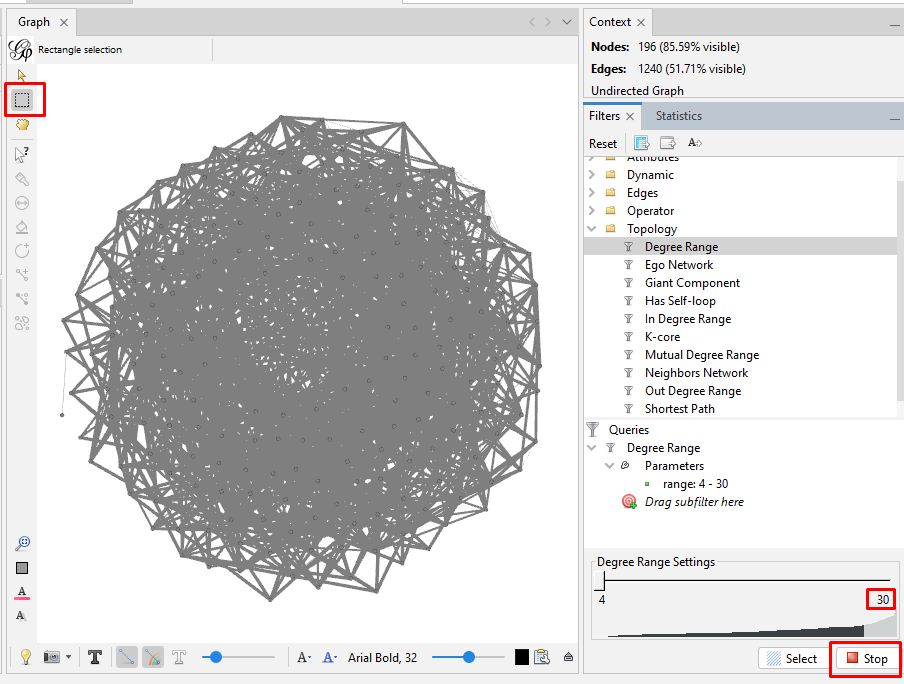
Task: Collapse the Topology filter folder
Action: point(592,228)
